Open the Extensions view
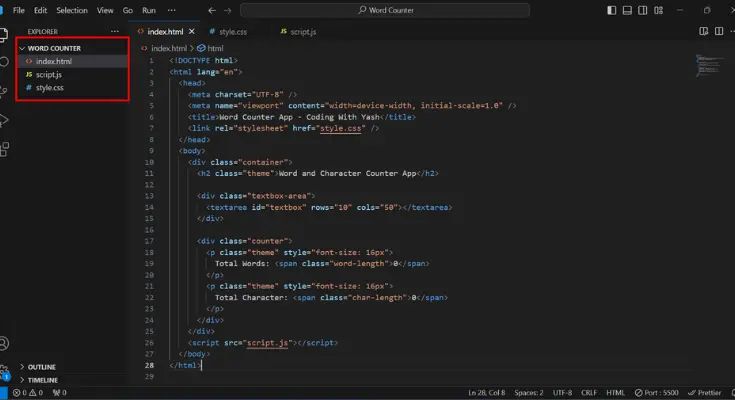The height and width of the screenshot is (400, 735). pos(4,149)
